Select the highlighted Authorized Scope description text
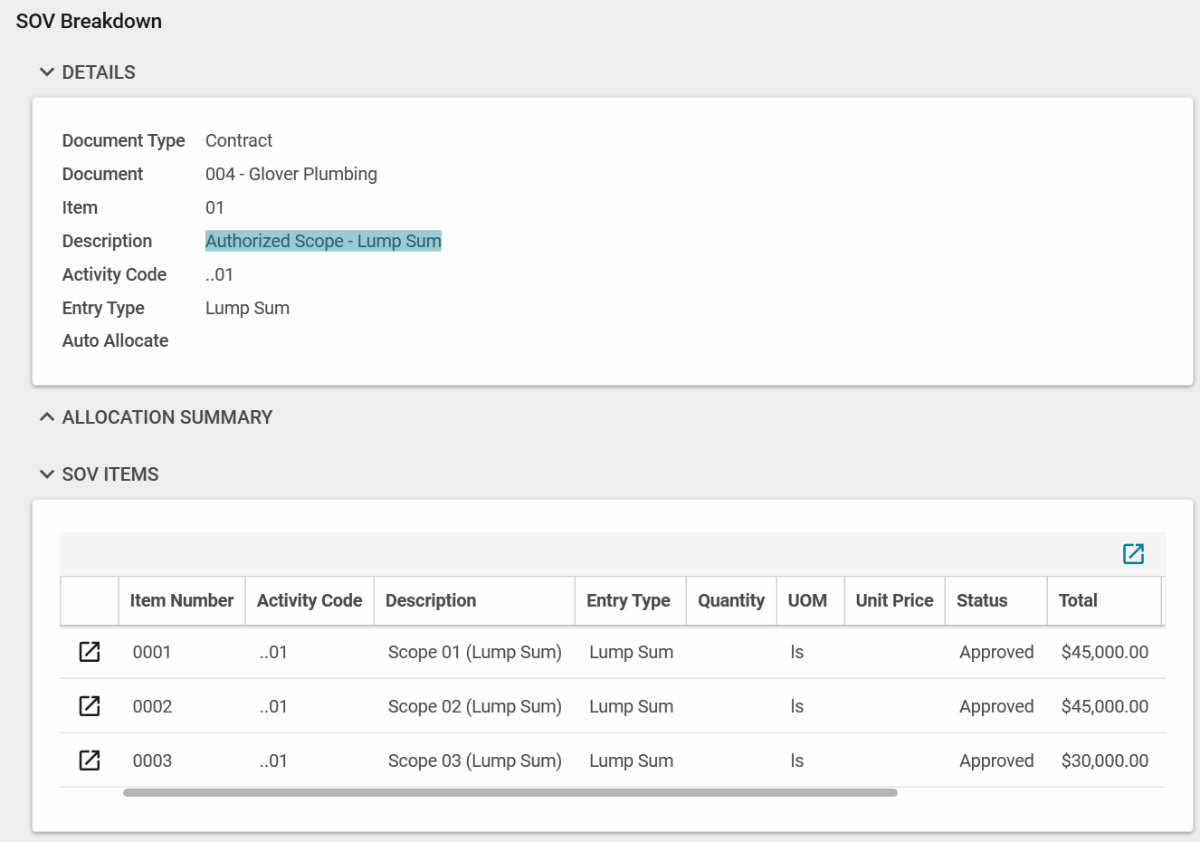 point(323,241)
